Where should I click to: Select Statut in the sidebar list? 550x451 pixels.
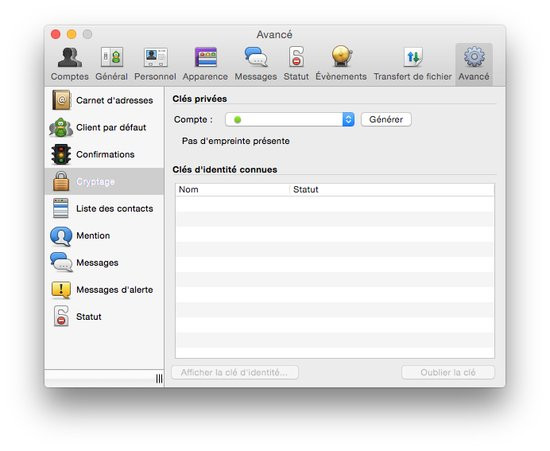click(104, 316)
